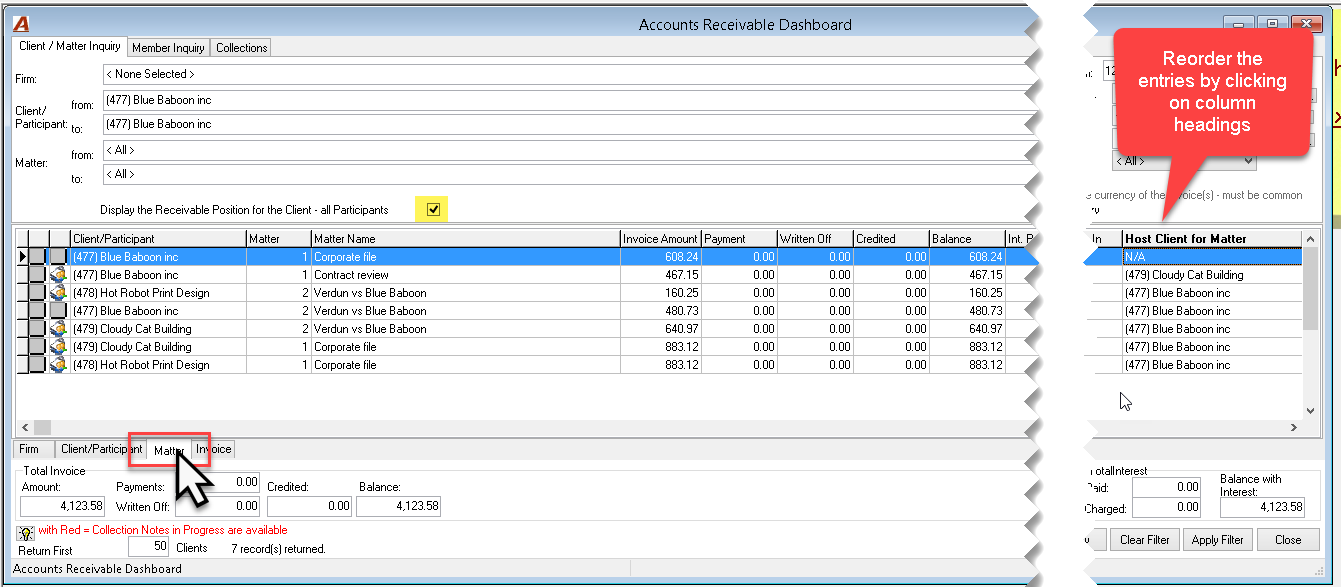Image resolution: width=1341 pixels, height=587 pixels.
Task: Click the Apply Filter button
Action: pyautogui.click(x=1217, y=540)
